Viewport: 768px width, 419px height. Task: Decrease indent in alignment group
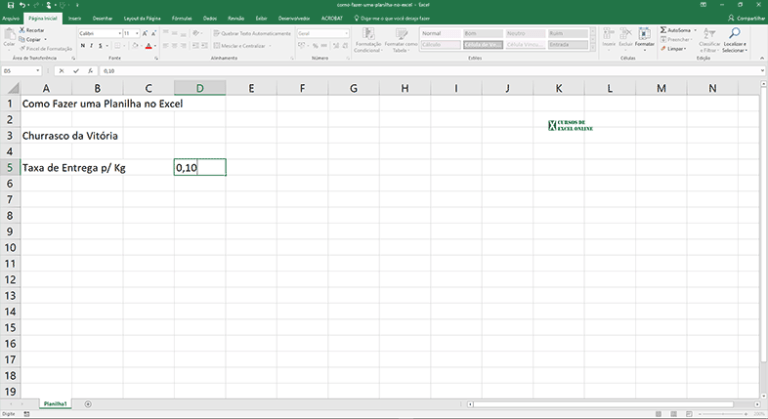tap(195, 46)
